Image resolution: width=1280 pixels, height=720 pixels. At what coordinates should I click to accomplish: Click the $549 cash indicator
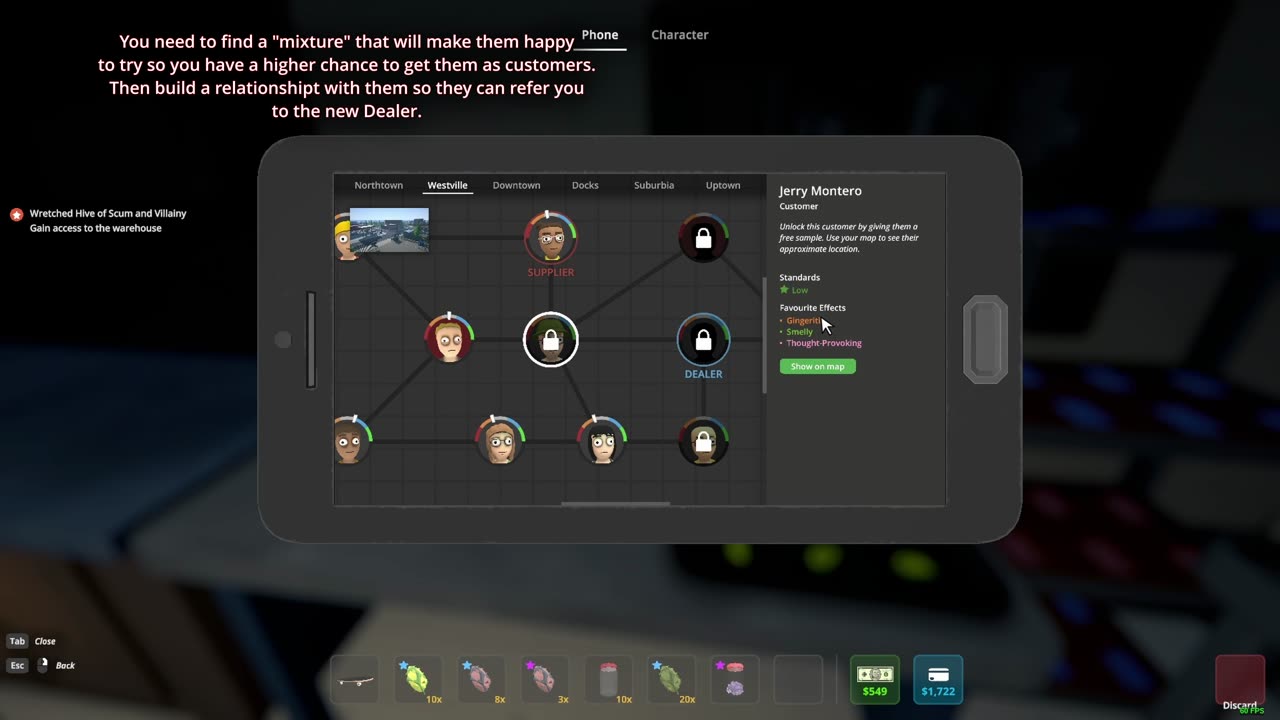point(875,680)
